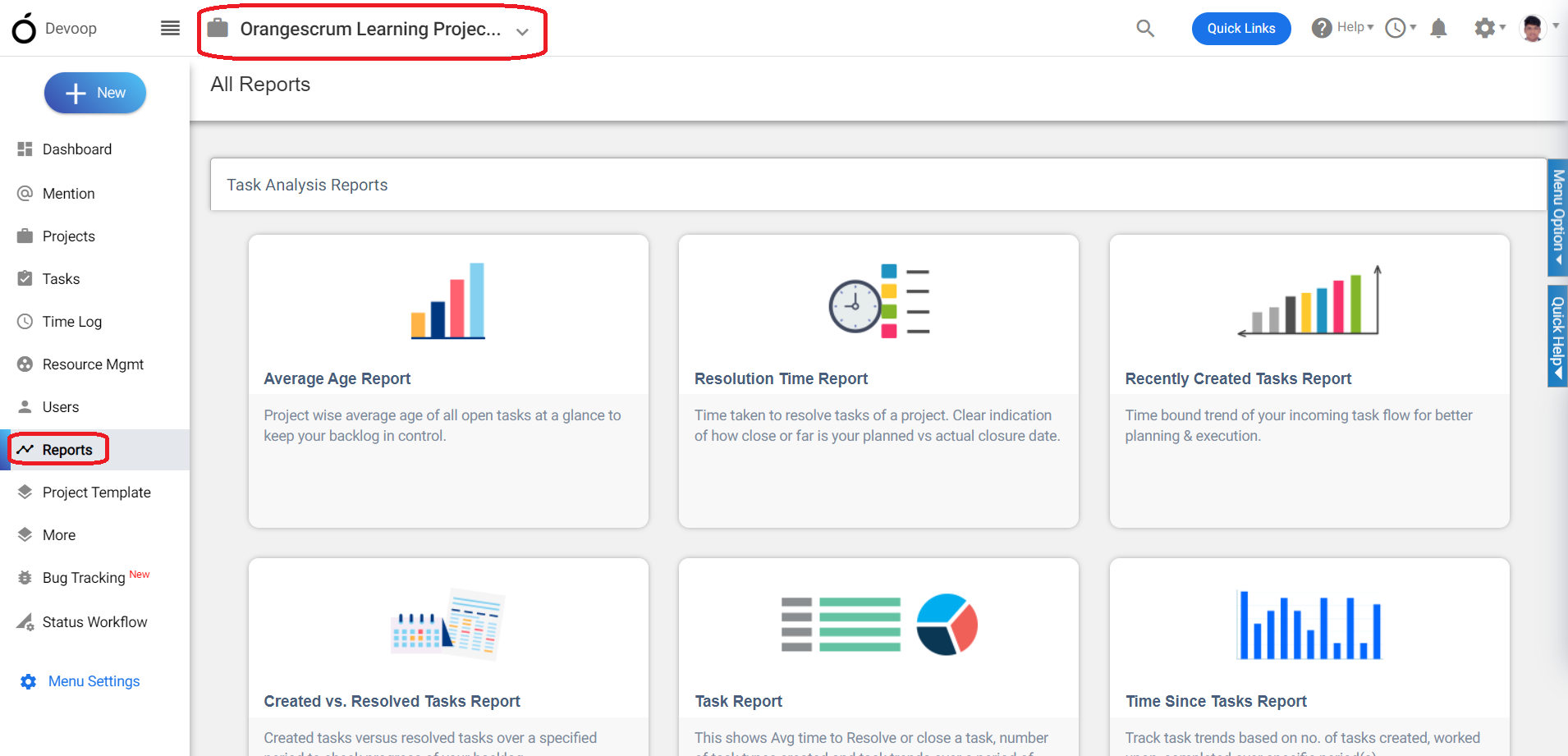Screen dimensions: 1568x756
Task: Open the Task Report title
Action: coord(739,701)
